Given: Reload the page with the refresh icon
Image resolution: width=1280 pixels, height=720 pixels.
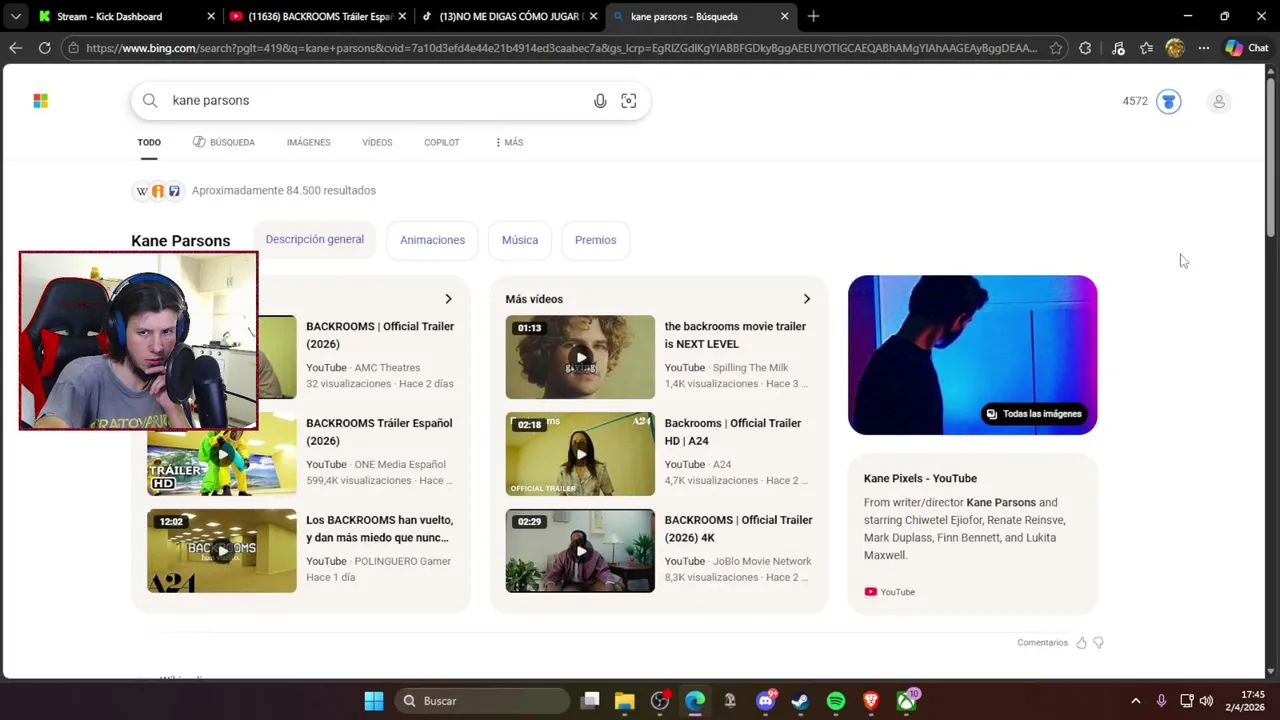Looking at the screenshot, I should point(45,48).
